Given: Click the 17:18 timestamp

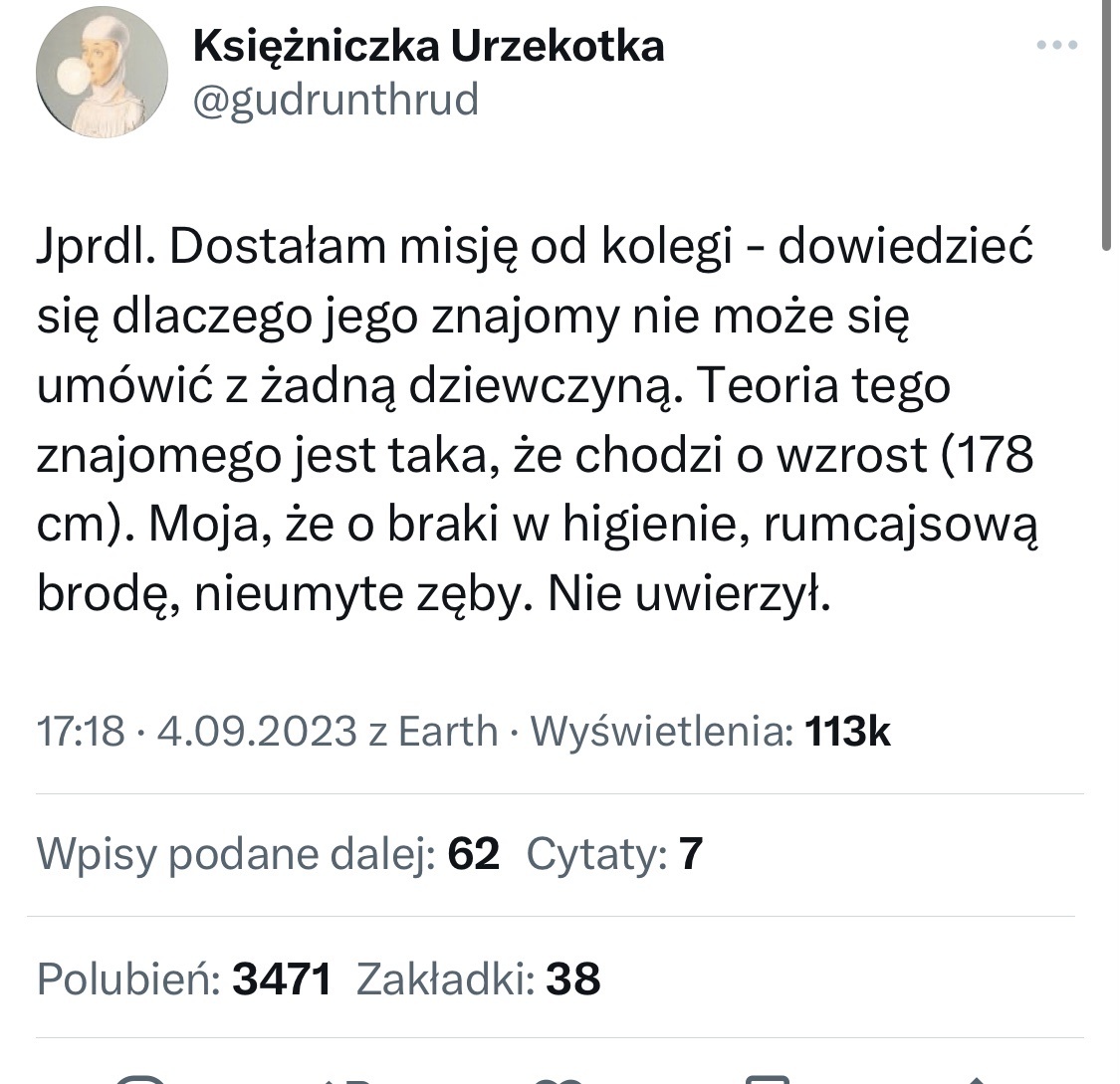Looking at the screenshot, I should click(x=81, y=732).
